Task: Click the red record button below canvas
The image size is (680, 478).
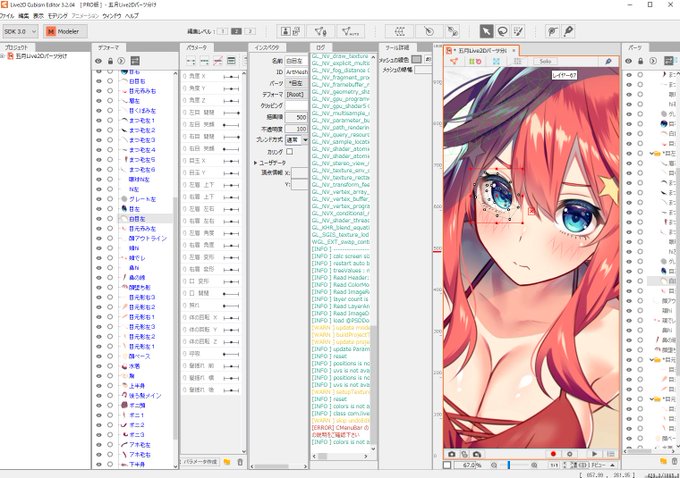Action: pyautogui.click(x=553, y=454)
